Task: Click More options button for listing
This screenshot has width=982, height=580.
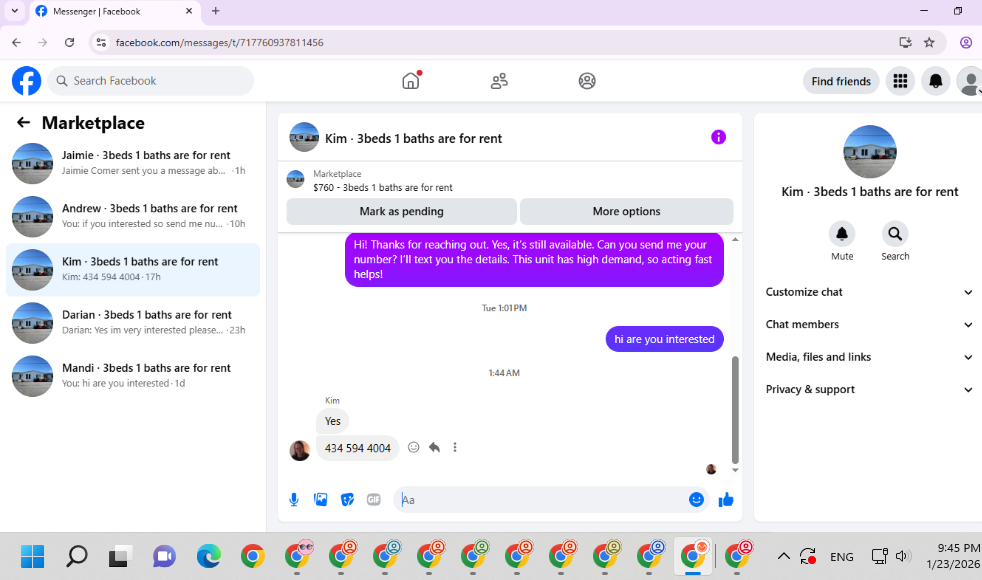Action: coord(626,211)
